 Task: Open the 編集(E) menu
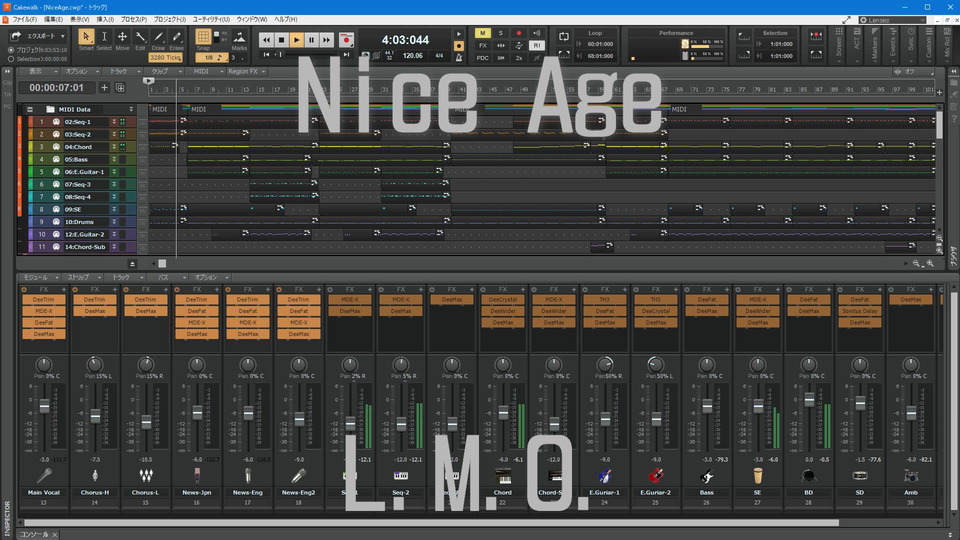coord(53,20)
